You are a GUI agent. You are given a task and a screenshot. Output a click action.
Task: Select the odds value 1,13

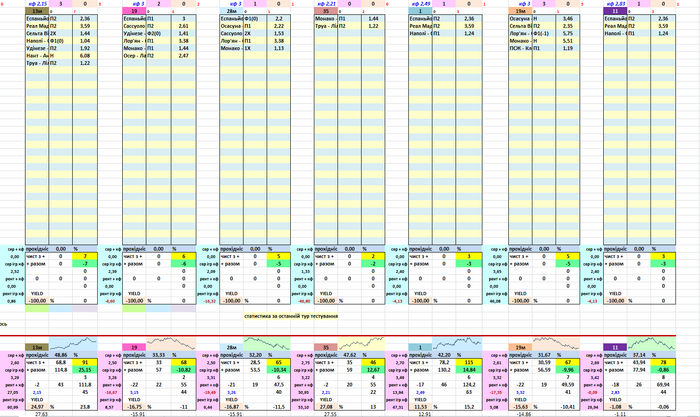(279, 48)
